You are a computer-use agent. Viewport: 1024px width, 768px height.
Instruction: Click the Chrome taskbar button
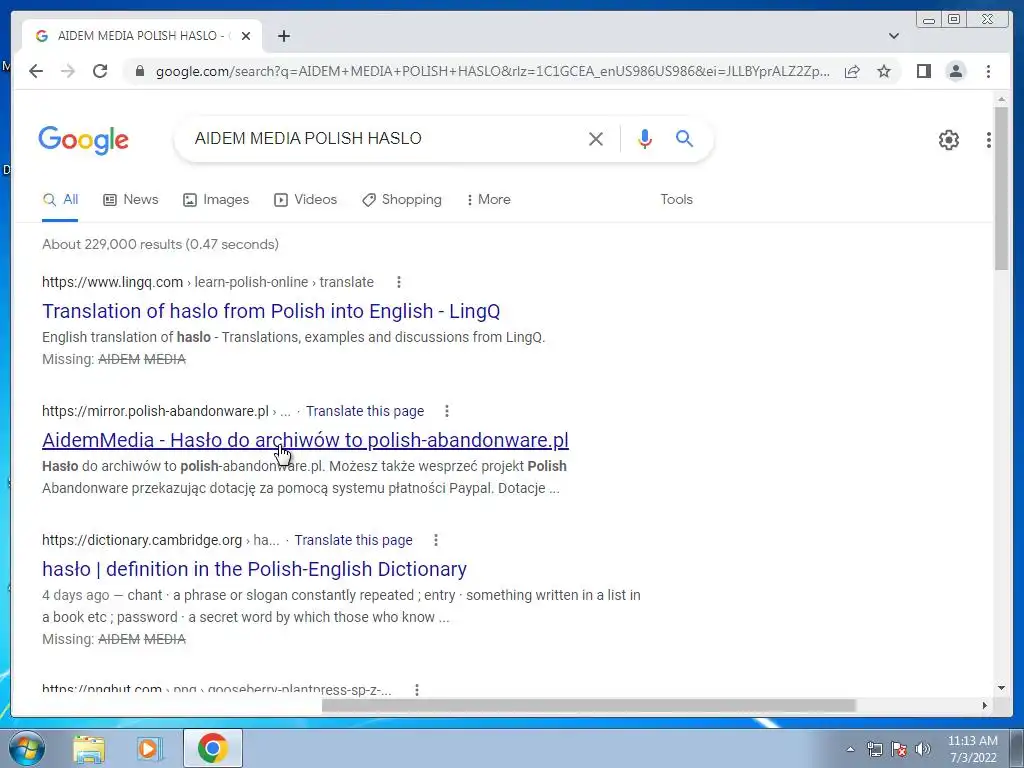[x=213, y=748]
